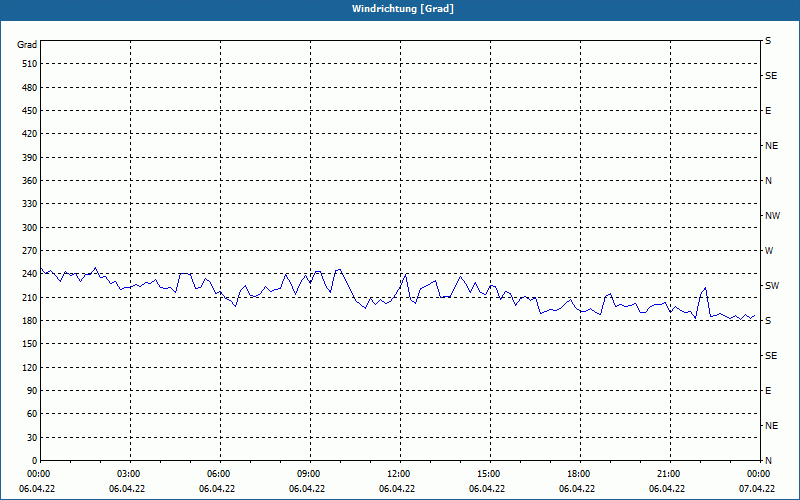Click the 30 degree axis label

[x=32, y=438]
